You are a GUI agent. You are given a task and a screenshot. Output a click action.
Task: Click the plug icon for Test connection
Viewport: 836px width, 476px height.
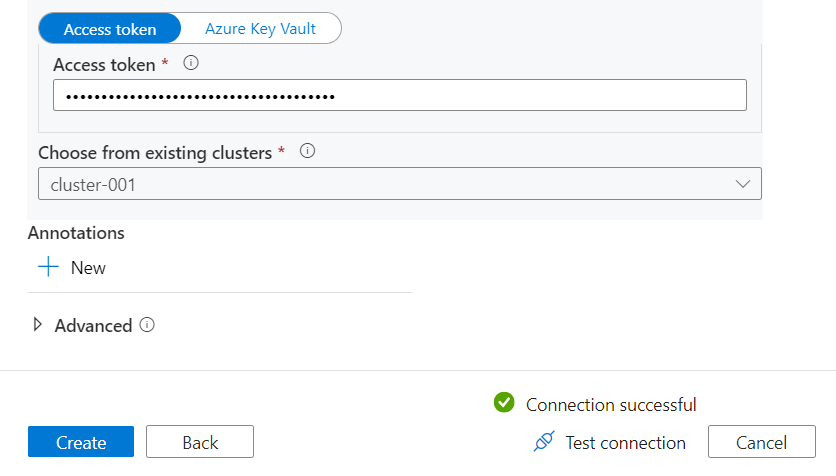point(544,442)
